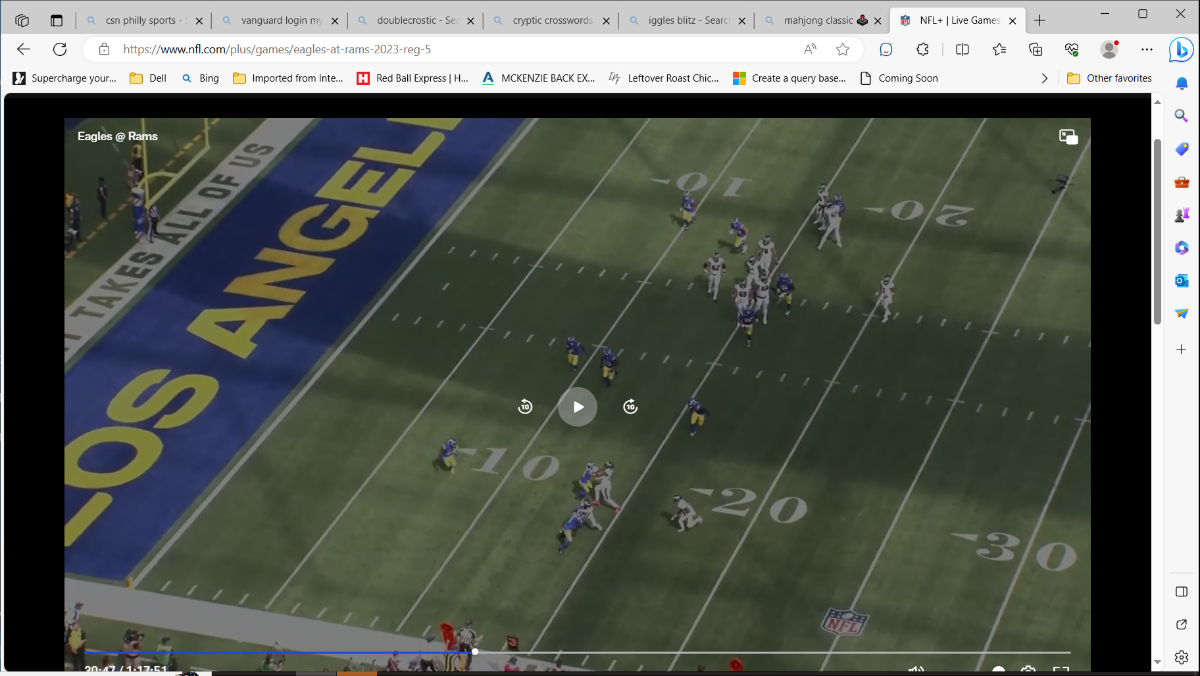
Task: Enable picture-in-picture mode for video
Action: 1068,137
